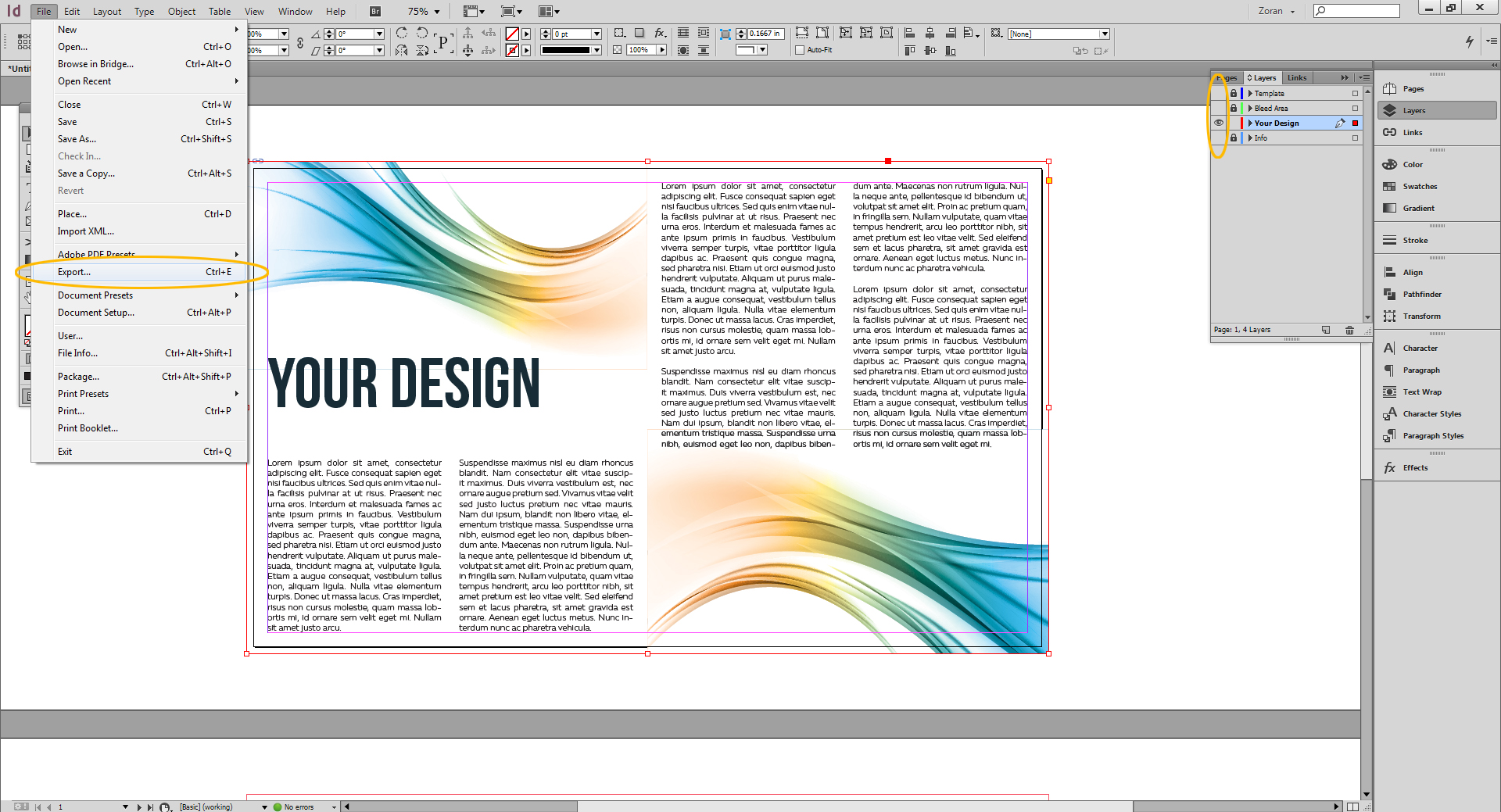Hide the Your Design layer
This screenshot has width=1501, height=812.
pyautogui.click(x=1218, y=123)
